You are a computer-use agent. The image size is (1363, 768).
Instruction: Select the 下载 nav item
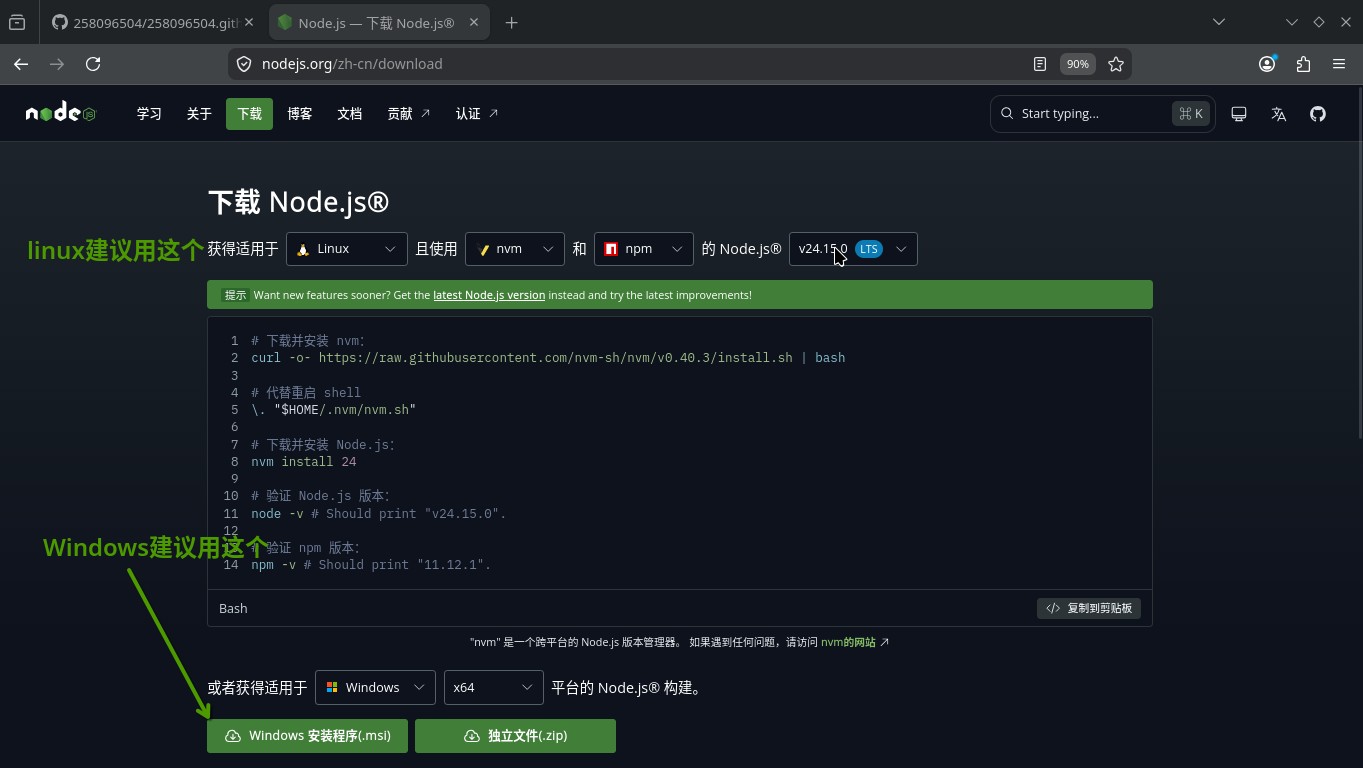(x=249, y=114)
